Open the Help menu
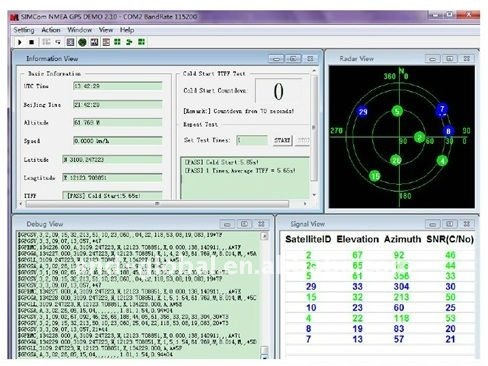488x366 pixels. point(127,30)
